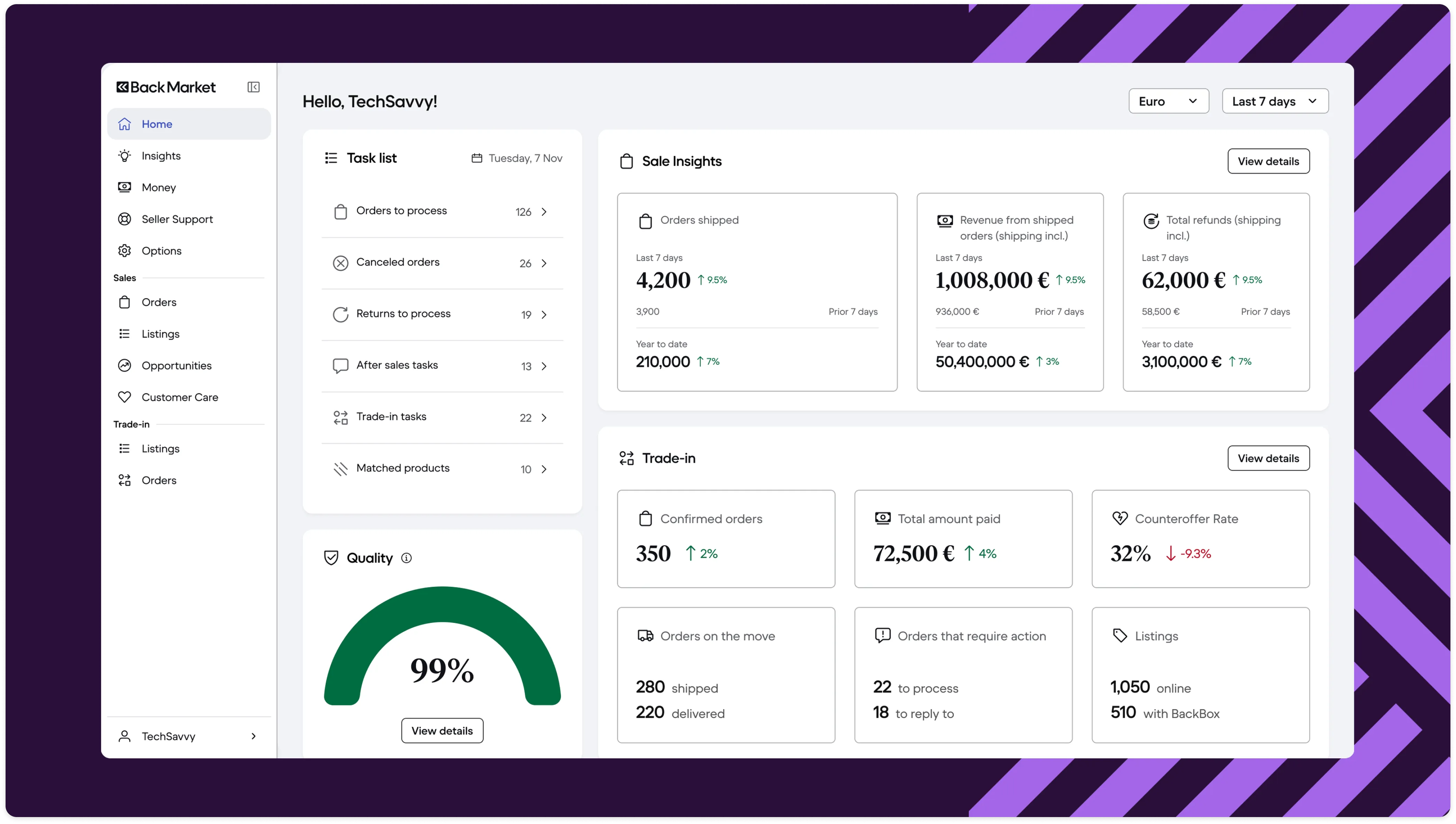Go to Insights in the sidebar
The height and width of the screenshot is (824, 1456).
(x=189, y=156)
